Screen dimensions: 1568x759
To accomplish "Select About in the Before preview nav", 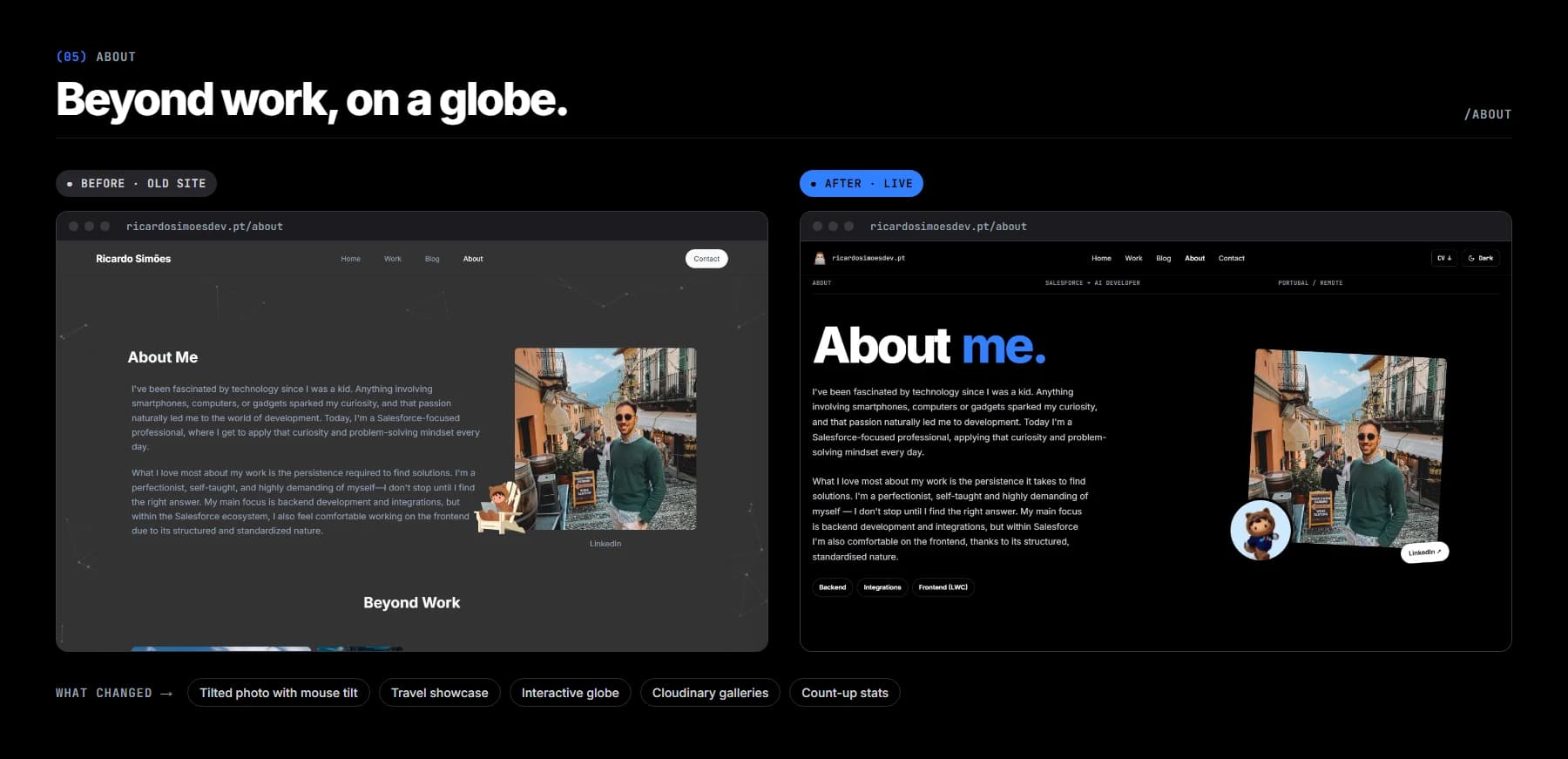I will pyautogui.click(x=473, y=259).
